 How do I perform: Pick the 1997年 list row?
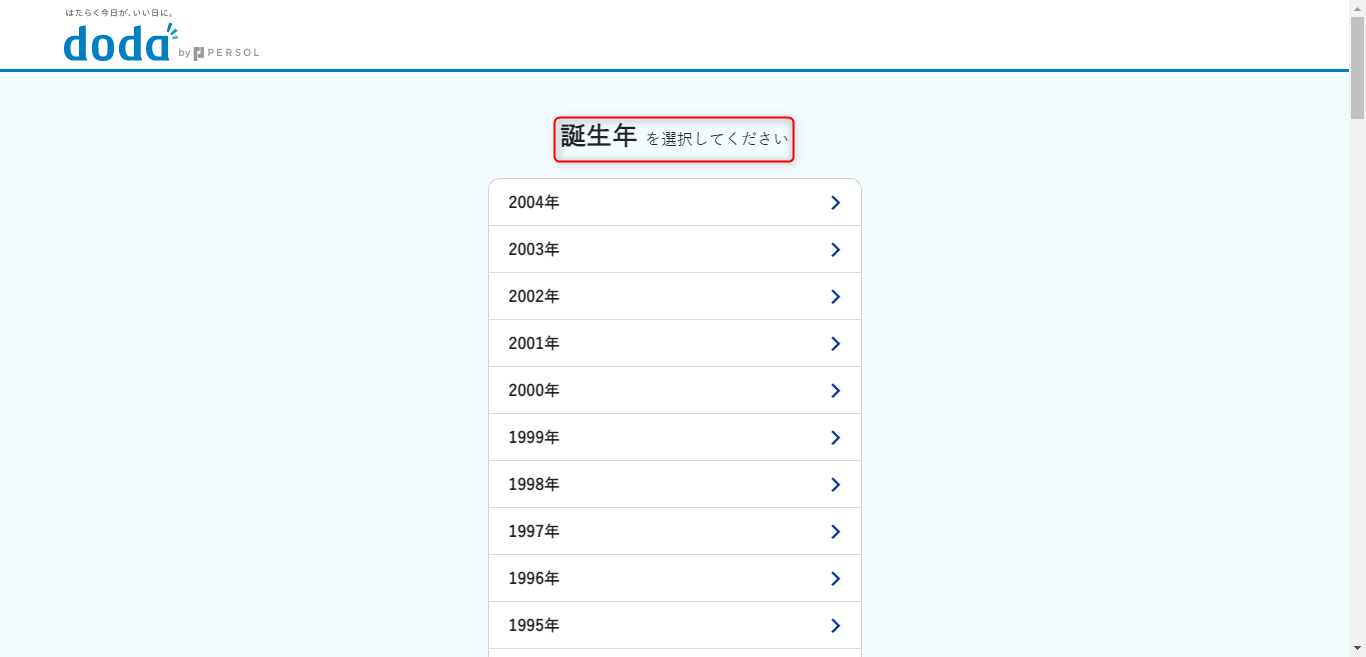[674, 532]
